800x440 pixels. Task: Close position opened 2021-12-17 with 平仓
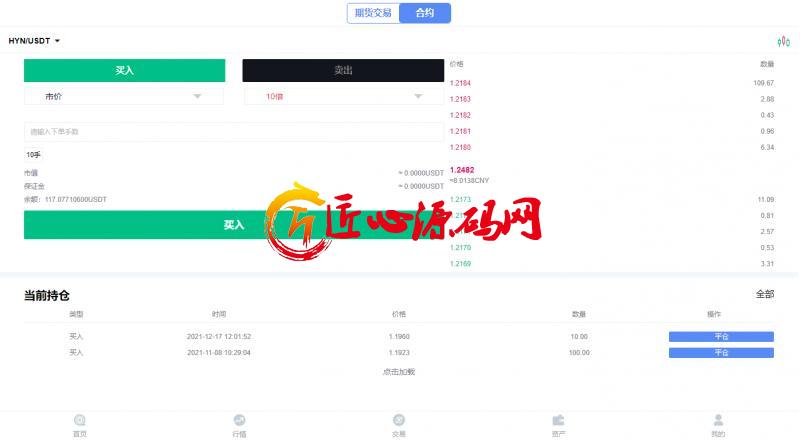tap(721, 336)
